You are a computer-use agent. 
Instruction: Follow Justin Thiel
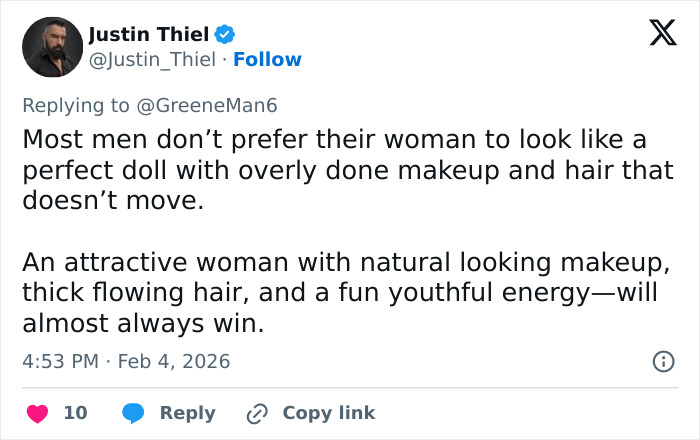[267, 60]
